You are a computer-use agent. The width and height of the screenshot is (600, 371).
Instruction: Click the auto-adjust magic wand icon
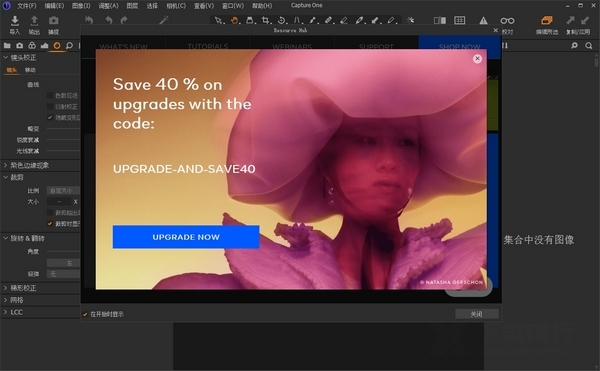[x=163, y=20]
